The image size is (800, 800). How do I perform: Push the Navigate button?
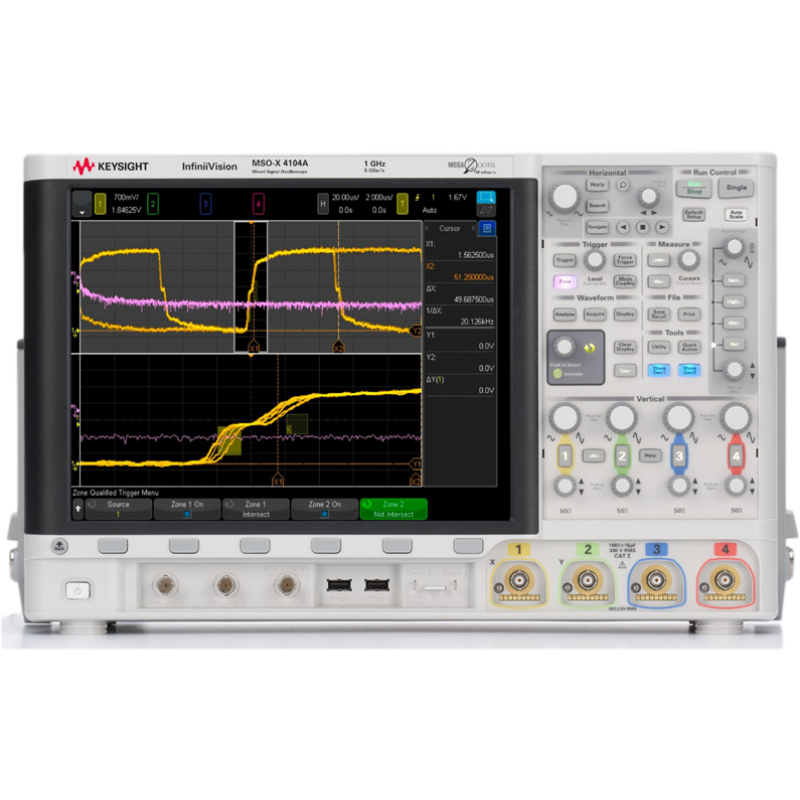pyautogui.click(x=597, y=227)
